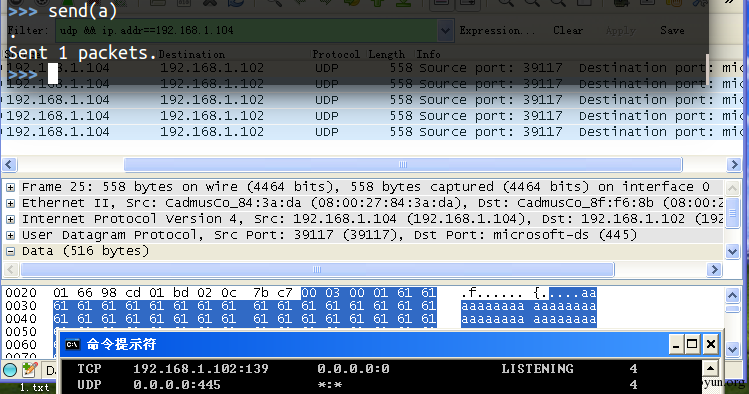Click the packet list scroll-left arrow
The height and width of the screenshot is (394, 749).
point(9,165)
